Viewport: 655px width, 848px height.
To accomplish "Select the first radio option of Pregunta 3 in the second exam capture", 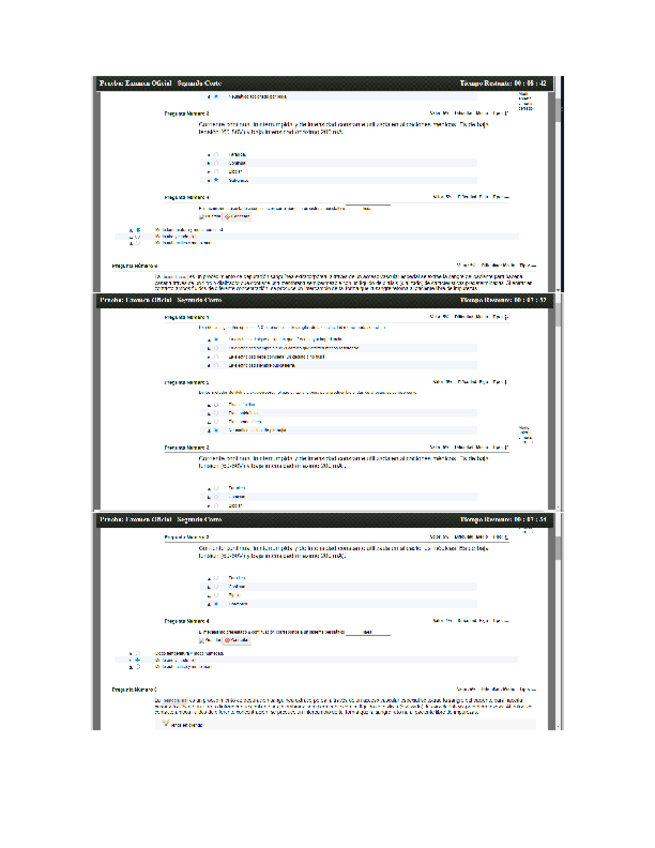I will (x=216, y=488).
